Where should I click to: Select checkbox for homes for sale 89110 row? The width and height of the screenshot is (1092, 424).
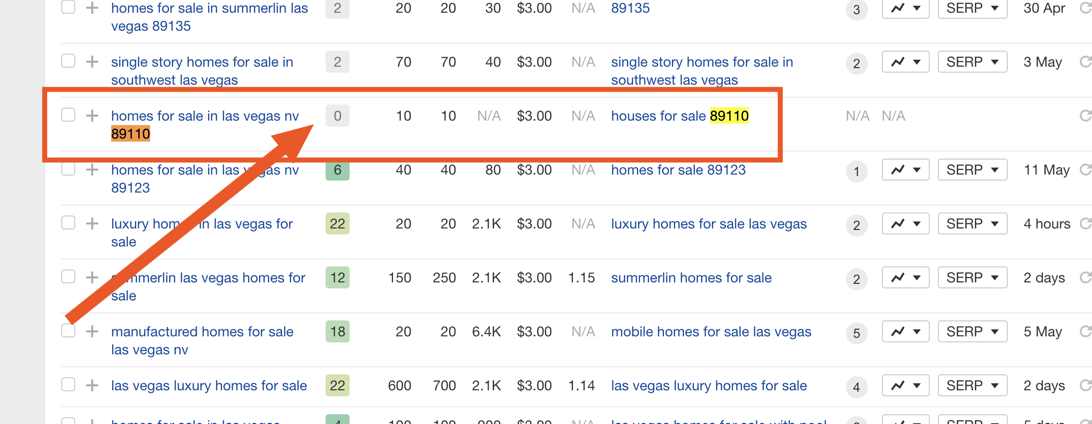(68, 115)
